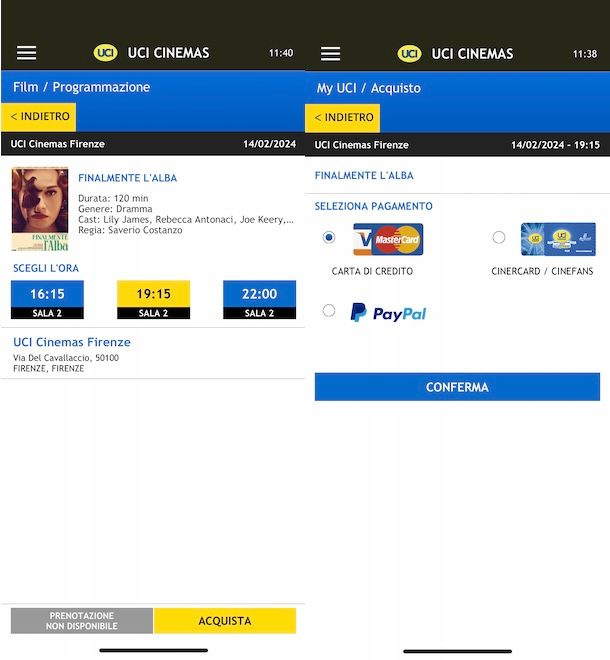Tap the Cast line of the film

186,219
